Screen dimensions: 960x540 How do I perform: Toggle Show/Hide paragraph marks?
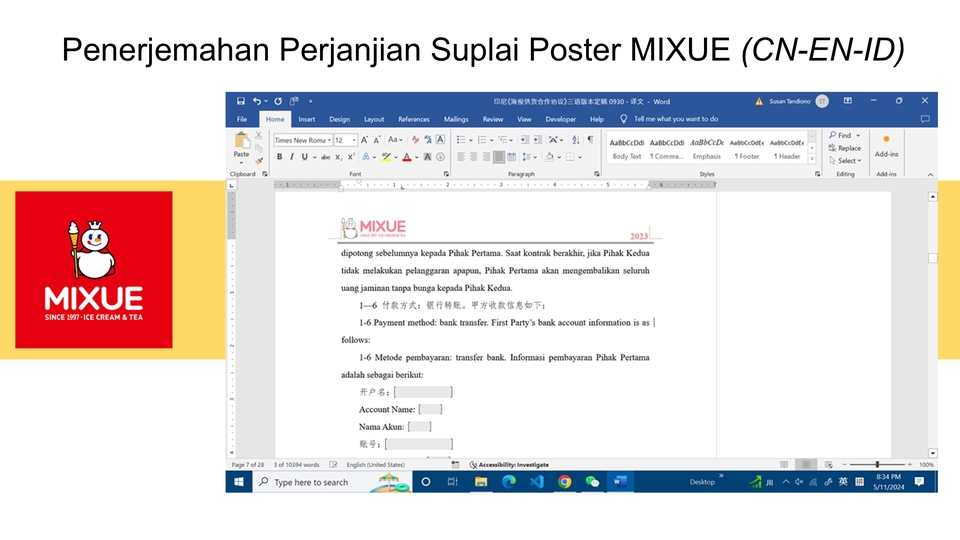[590, 140]
